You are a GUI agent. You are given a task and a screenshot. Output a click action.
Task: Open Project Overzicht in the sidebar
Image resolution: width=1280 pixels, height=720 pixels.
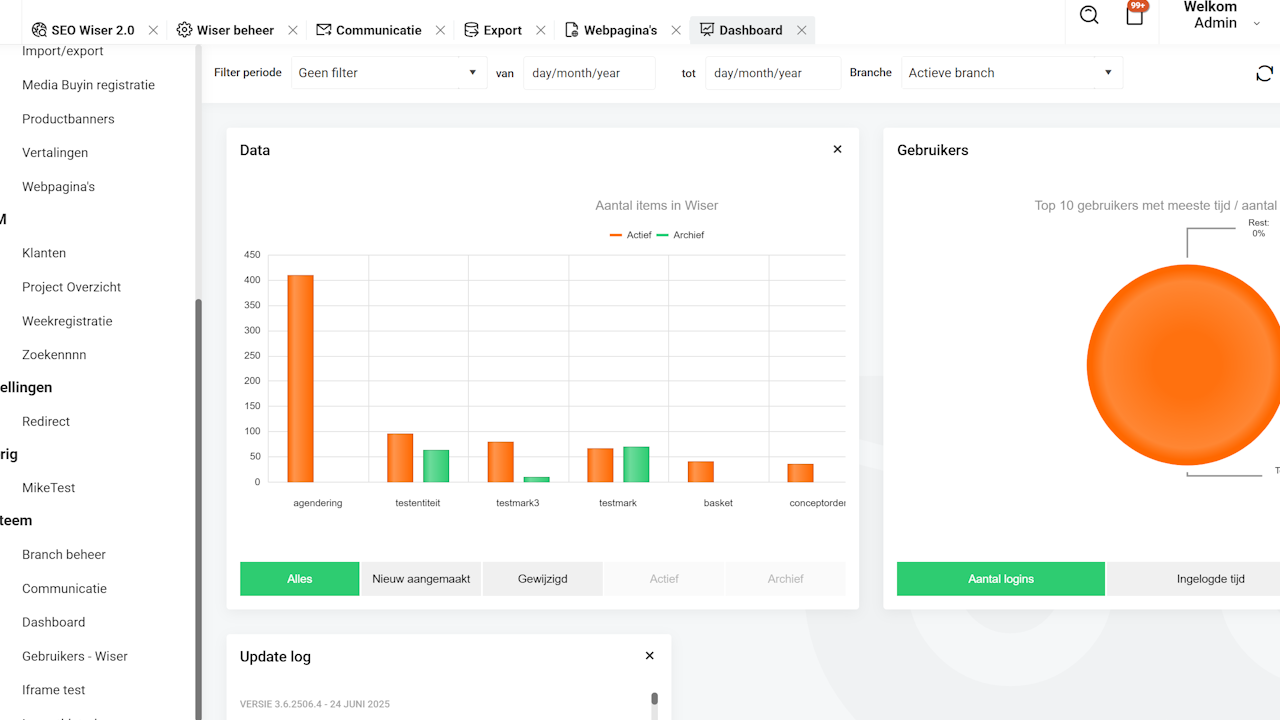coord(71,287)
